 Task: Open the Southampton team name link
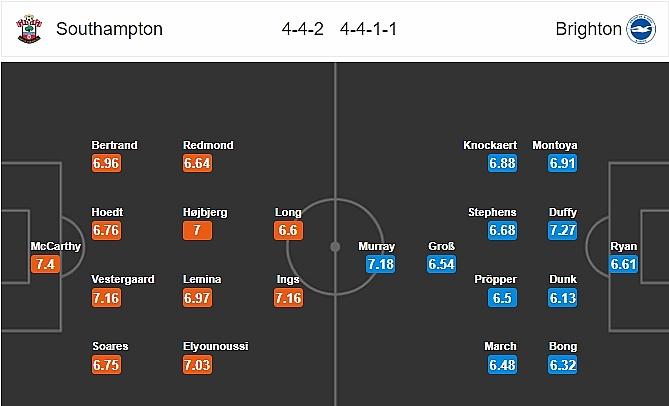click(x=109, y=29)
